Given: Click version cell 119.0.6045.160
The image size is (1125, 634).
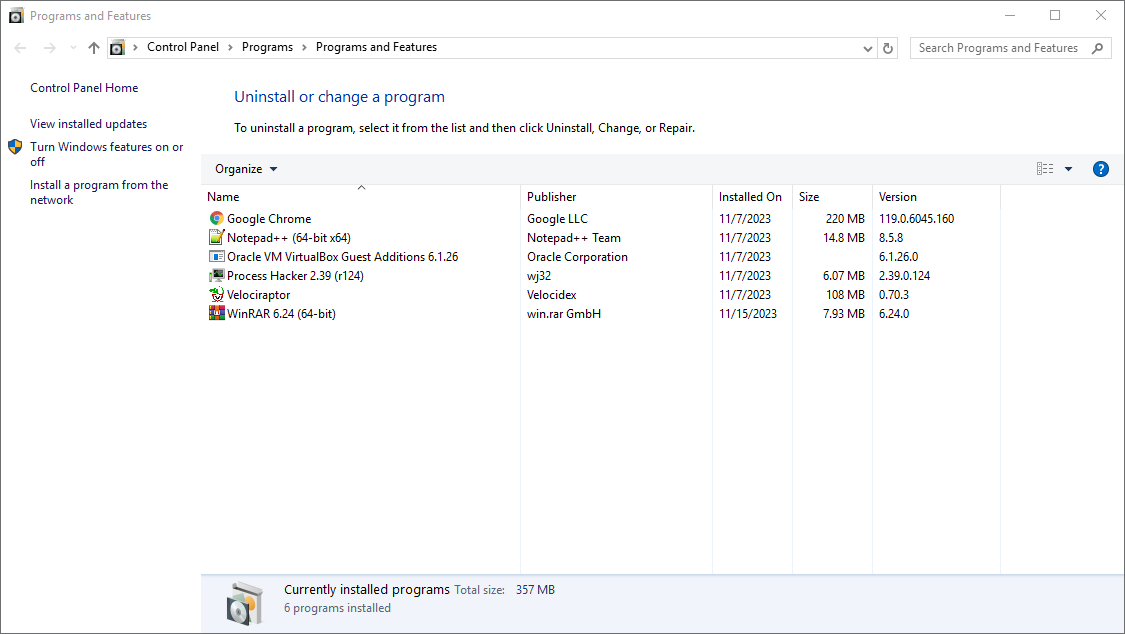Looking at the screenshot, I should tap(916, 219).
